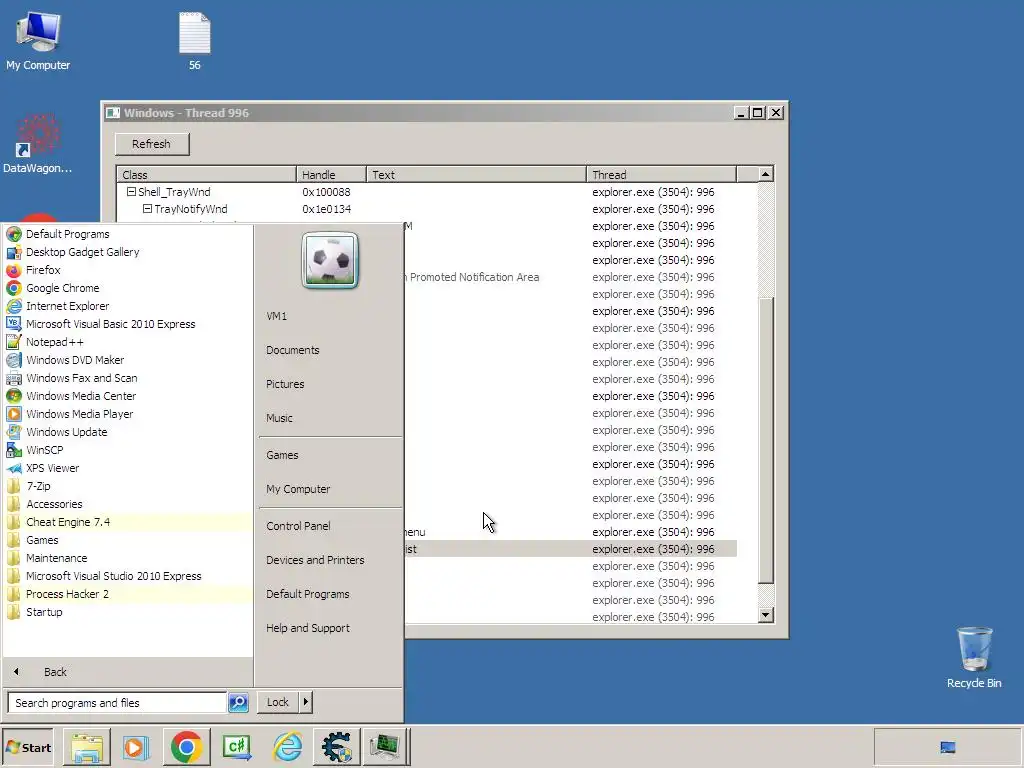This screenshot has width=1024, height=768.
Task: Open XPS Viewer
Action: pyautogui.click(x=52, y=468)
